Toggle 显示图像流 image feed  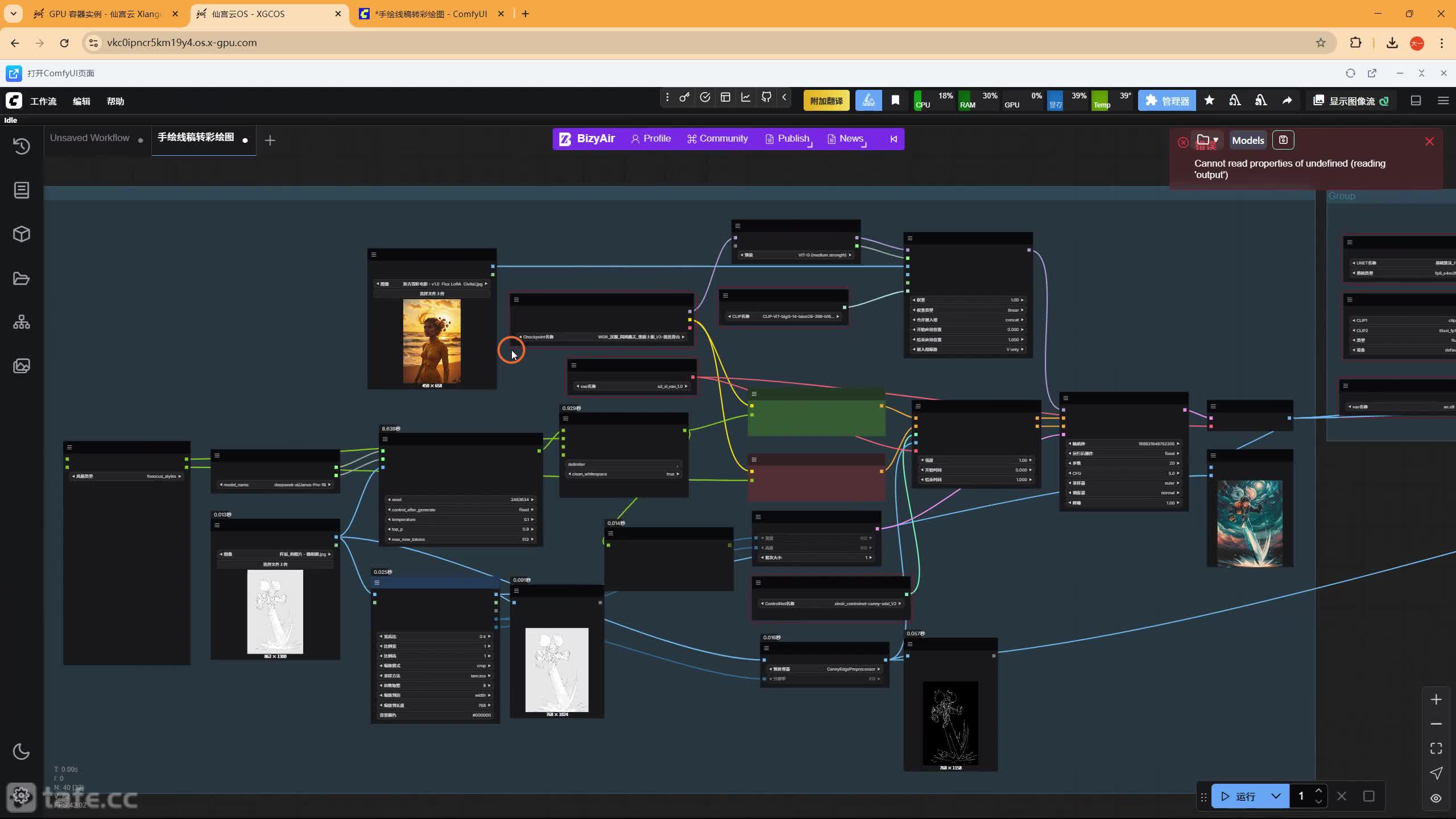[1351, 101]
